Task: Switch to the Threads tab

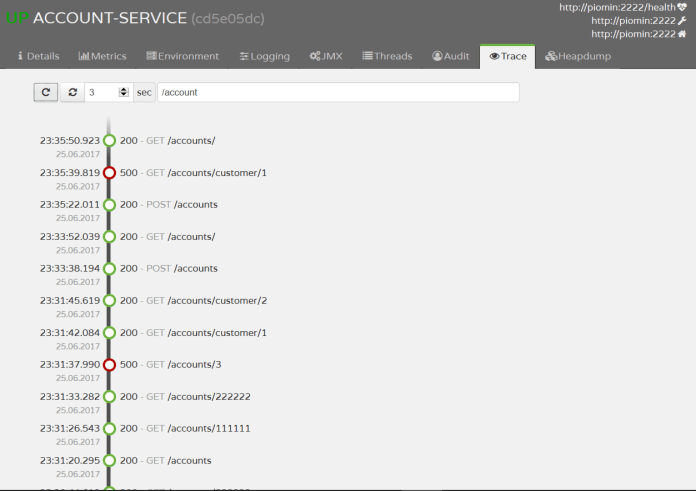Action: tap(387, 56)
